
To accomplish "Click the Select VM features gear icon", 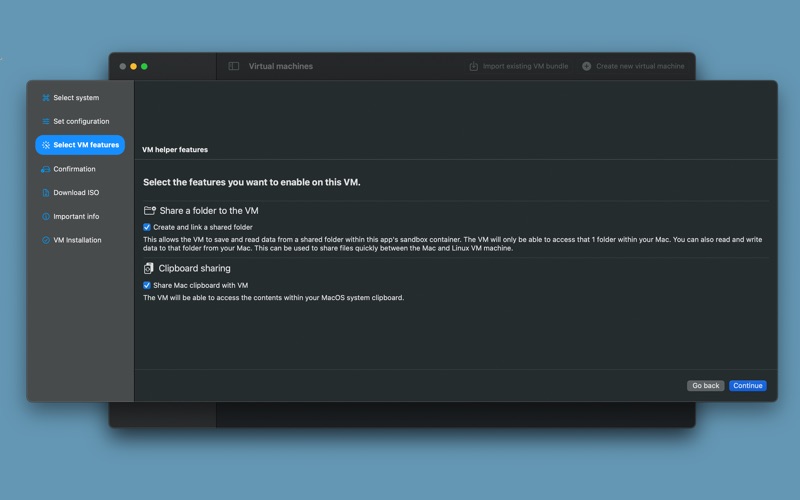I will [45, 145].
